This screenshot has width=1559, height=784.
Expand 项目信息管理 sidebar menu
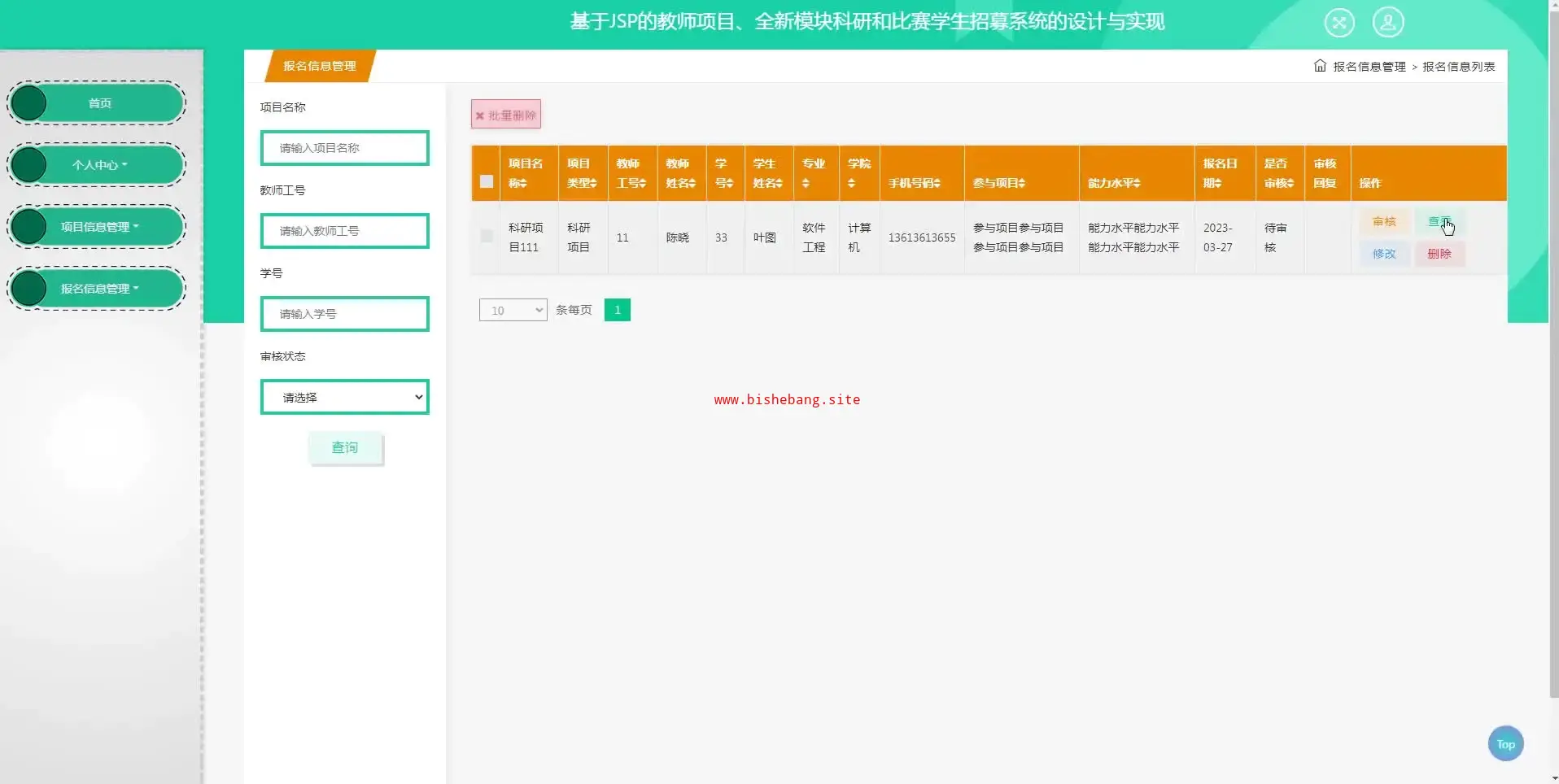pos(99,227)
